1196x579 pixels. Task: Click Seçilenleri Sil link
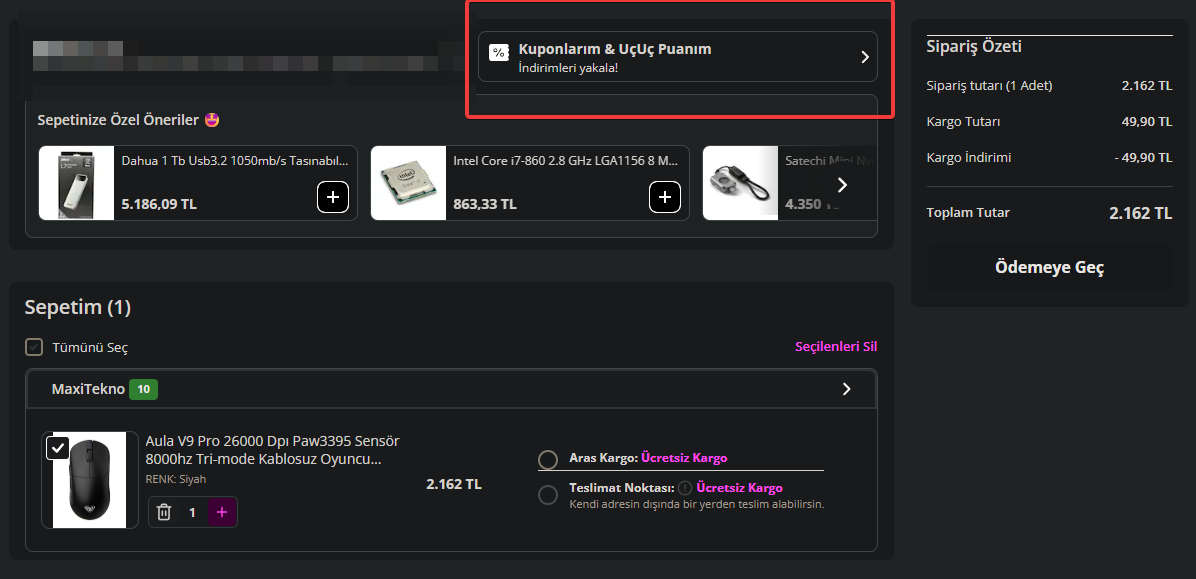(836, 346)
